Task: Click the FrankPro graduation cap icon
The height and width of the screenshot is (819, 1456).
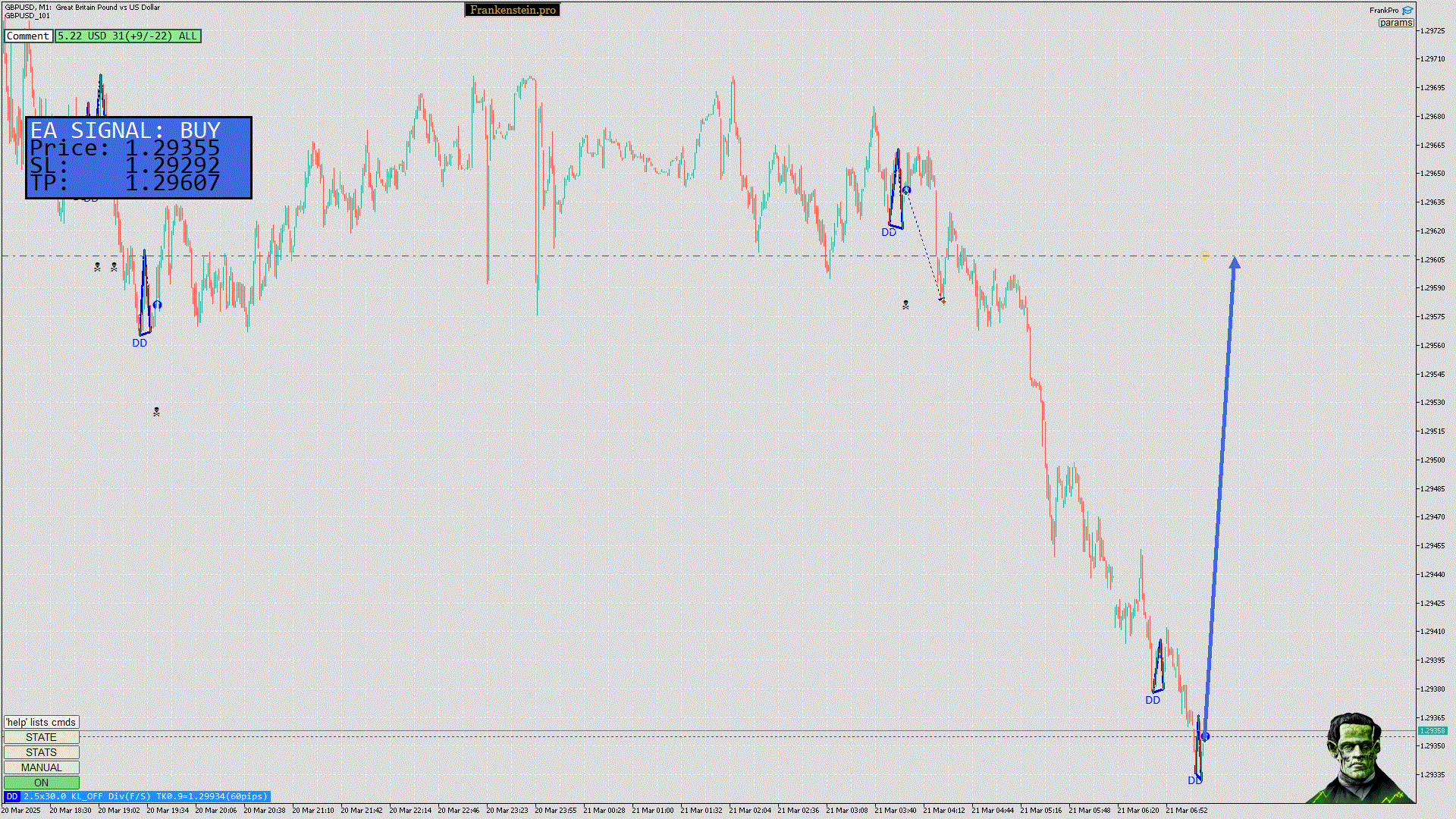Action: coord(1407,11)
